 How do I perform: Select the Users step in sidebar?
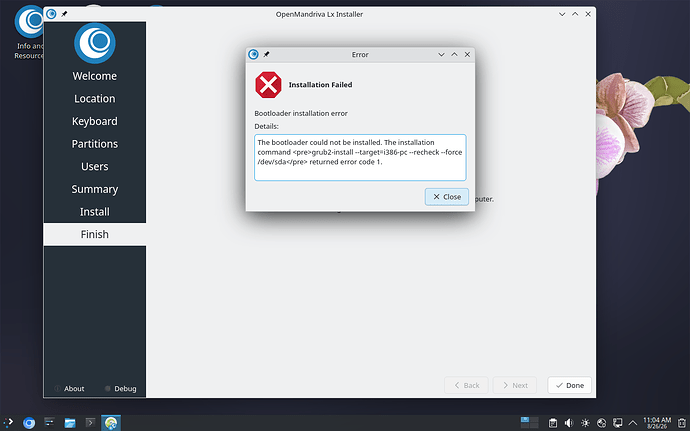[x=95, y=166]
